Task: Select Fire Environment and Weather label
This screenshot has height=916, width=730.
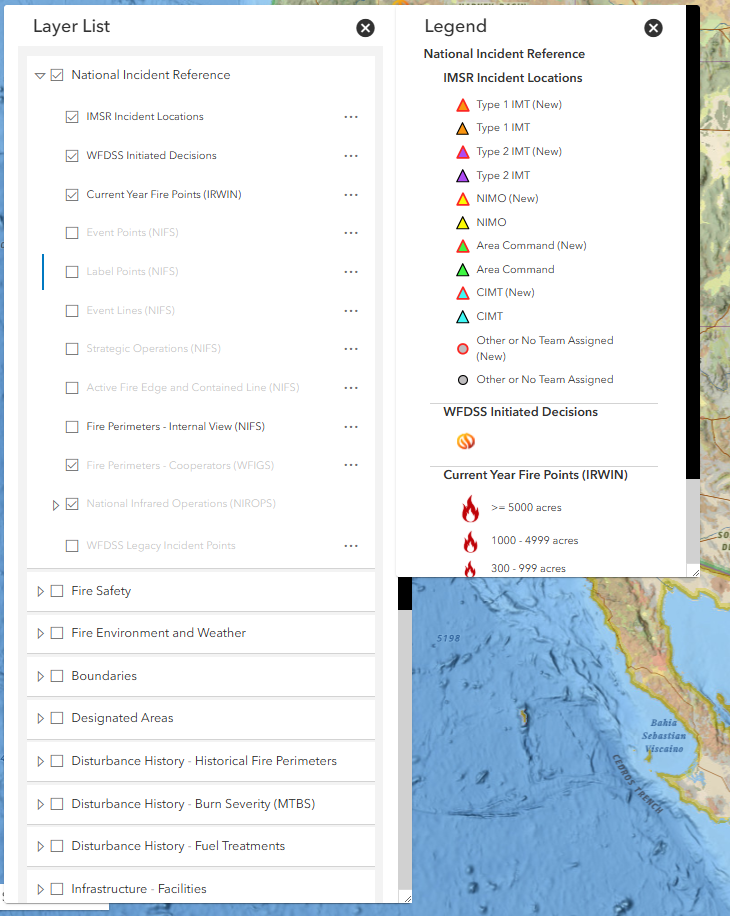Action: pyautogui.click(x=158, y=633)
